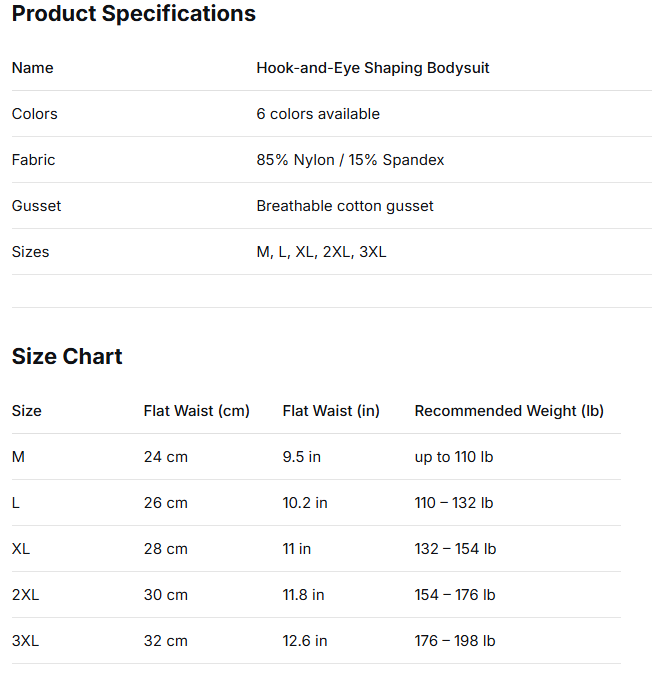Select the 176 – 198 lb weight cell
Image resolution: width=652 pixels, height=677 pixels.
pyautogui.click(x=455, y=641)
